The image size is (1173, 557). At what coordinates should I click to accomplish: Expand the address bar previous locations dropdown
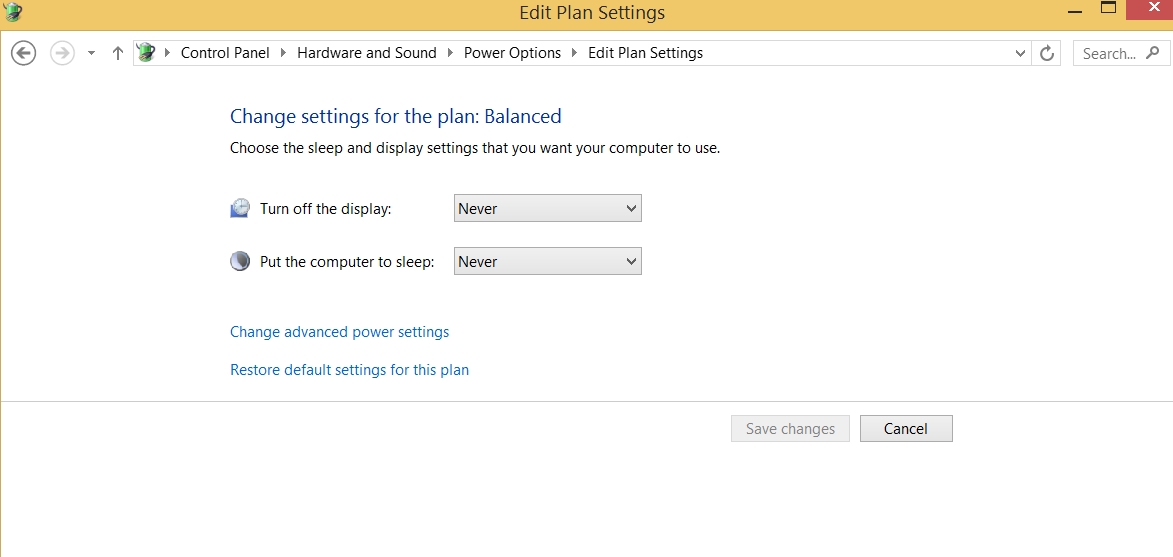click(1020, 53)
